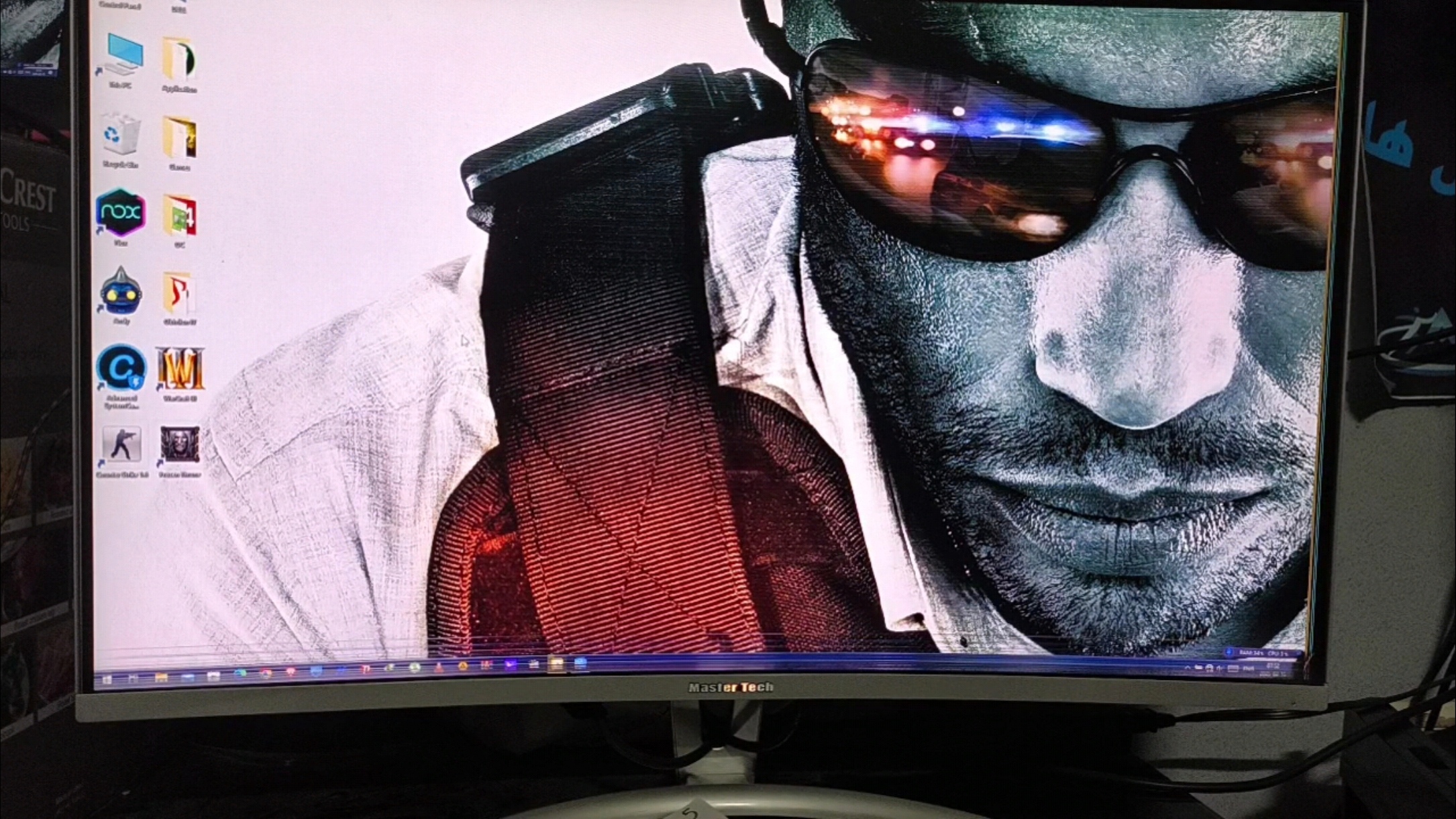Open Task View on the taskbar
The width and height of the screenshot is (1456, 819).
click(133, 678)
